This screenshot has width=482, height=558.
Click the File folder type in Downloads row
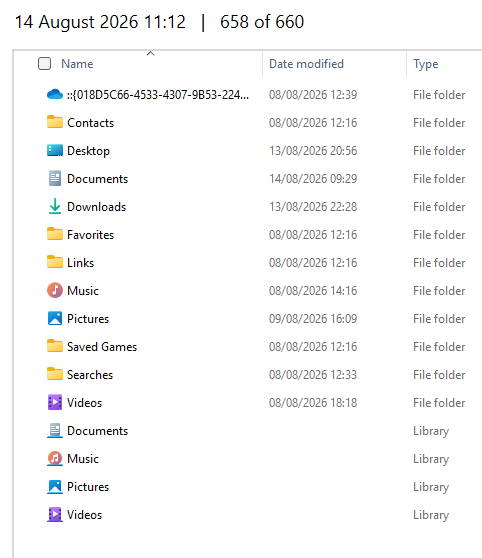tap(439, 207)
